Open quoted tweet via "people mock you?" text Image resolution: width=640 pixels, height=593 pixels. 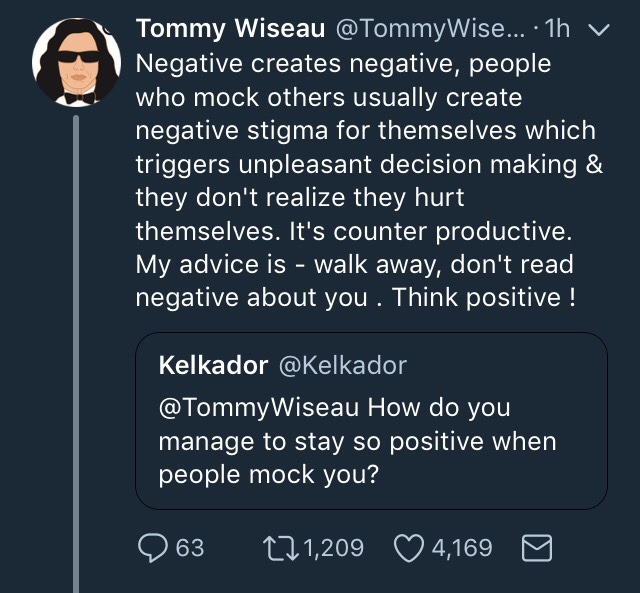click(x=268, y=474)
